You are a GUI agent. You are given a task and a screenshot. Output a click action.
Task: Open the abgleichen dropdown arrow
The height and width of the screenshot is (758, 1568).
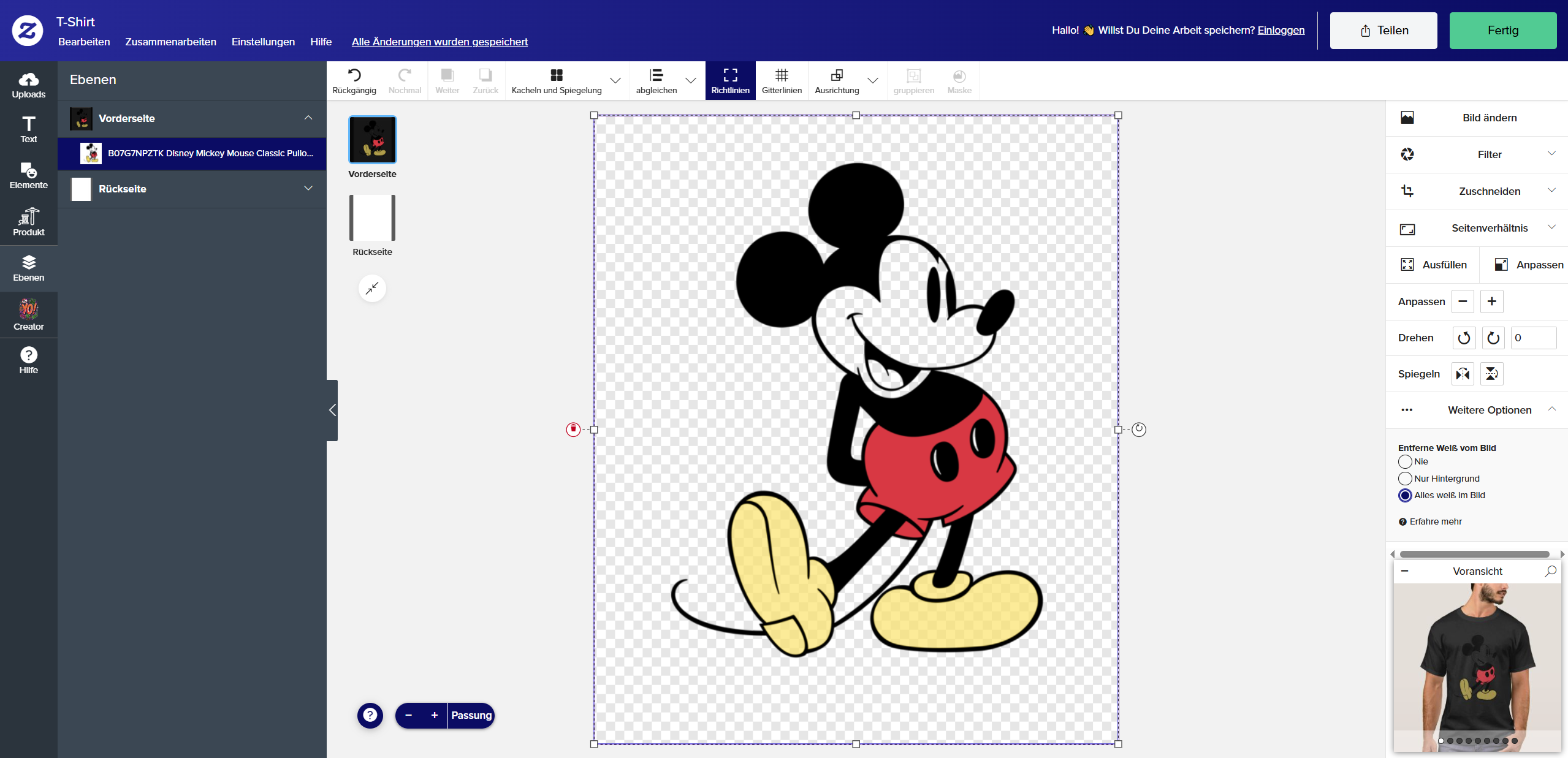click(x=690, y=81)
